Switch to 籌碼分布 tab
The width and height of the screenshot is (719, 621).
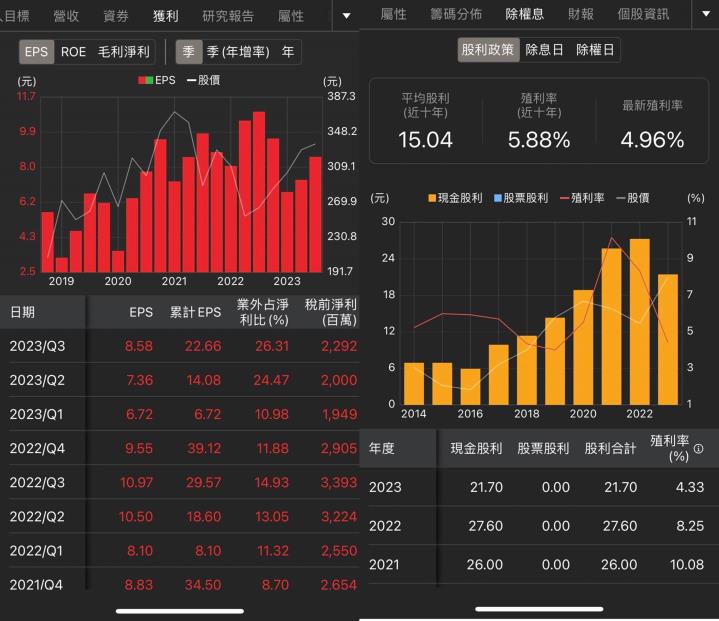(x=455, y=15)
